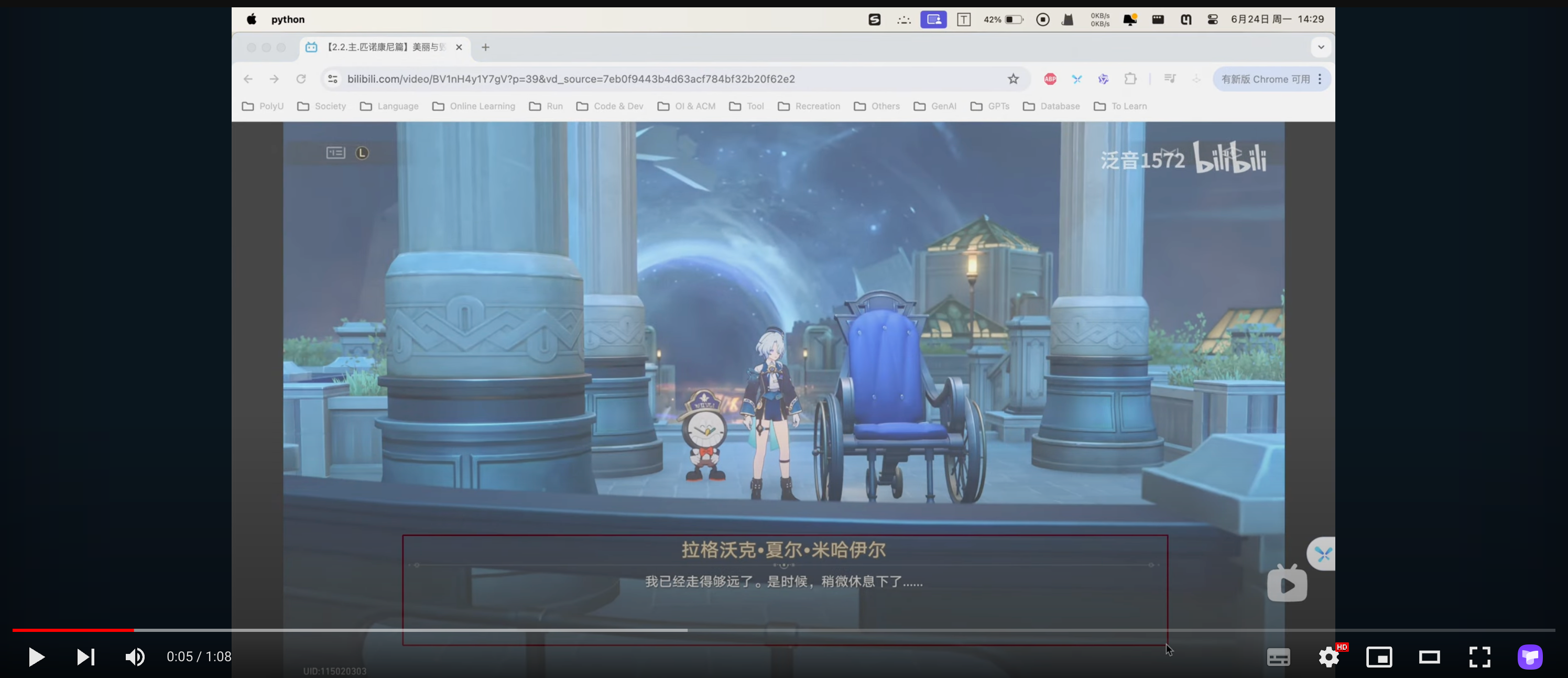Screen dimensions: 1568x678
Task: Seek on the video progress bar
Action: (x=783, y=630)
